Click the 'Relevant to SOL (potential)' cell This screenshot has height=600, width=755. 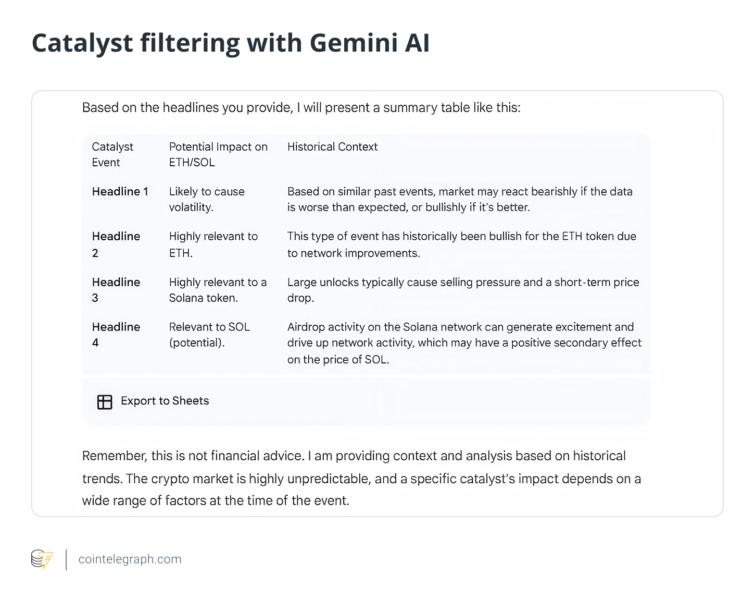click(209, 335)
